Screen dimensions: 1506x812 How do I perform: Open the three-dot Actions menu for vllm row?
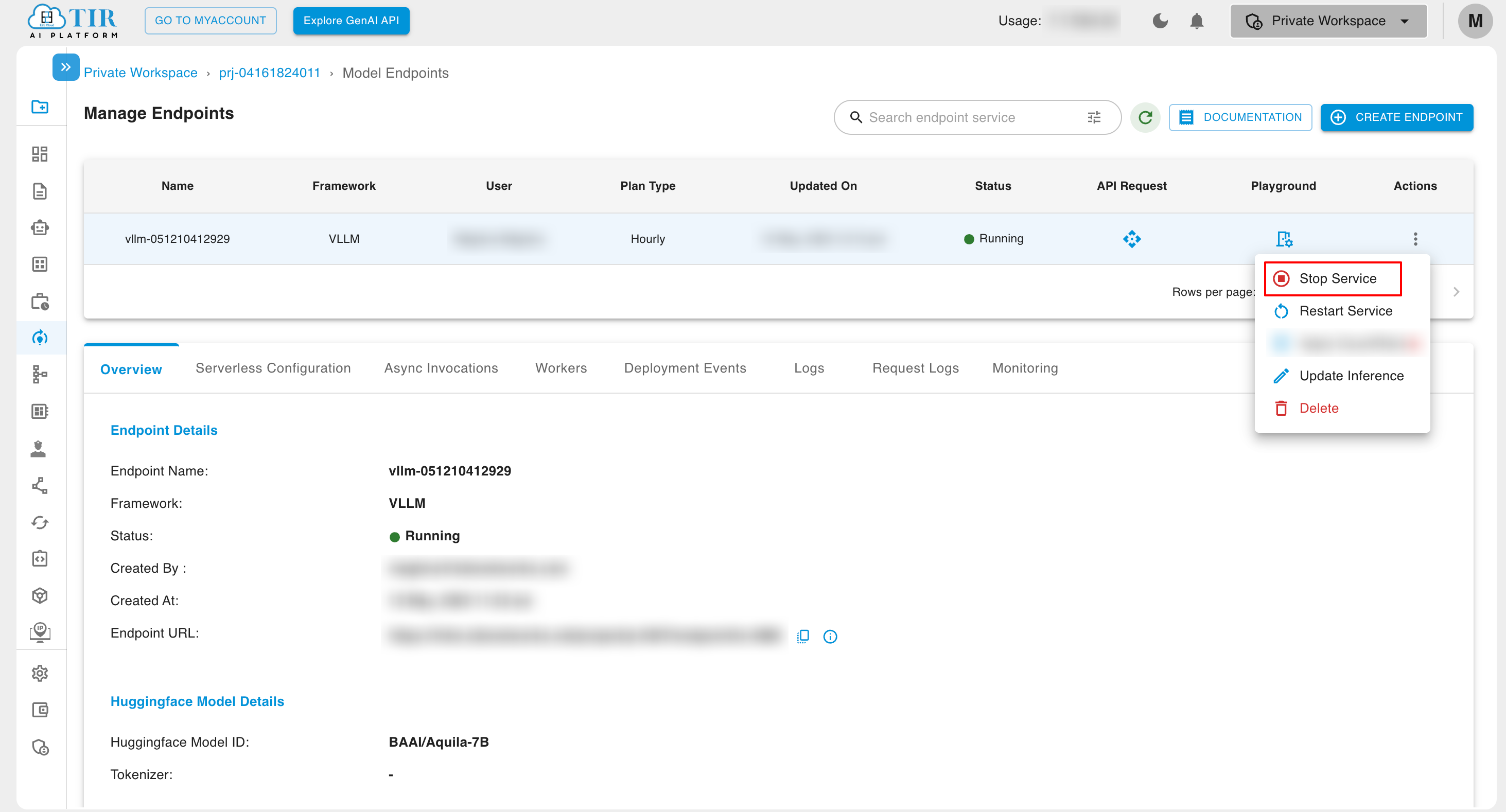[x=1415, y=239]
